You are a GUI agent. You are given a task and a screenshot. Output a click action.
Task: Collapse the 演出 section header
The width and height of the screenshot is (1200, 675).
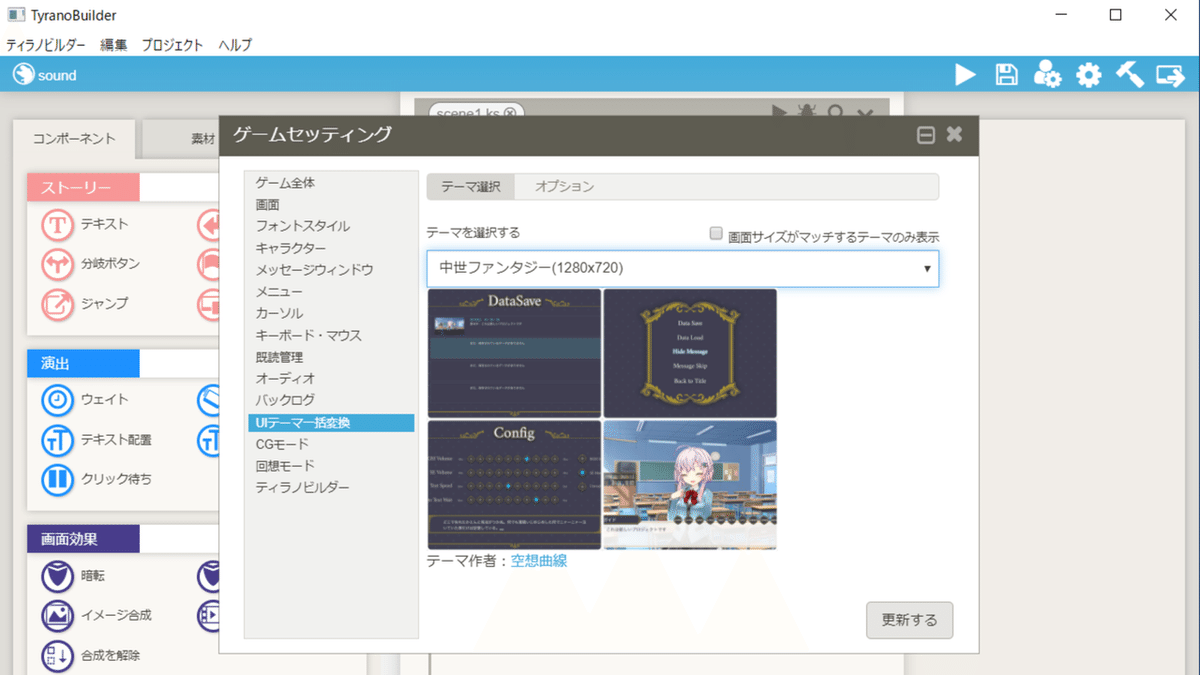click(84, 363)
